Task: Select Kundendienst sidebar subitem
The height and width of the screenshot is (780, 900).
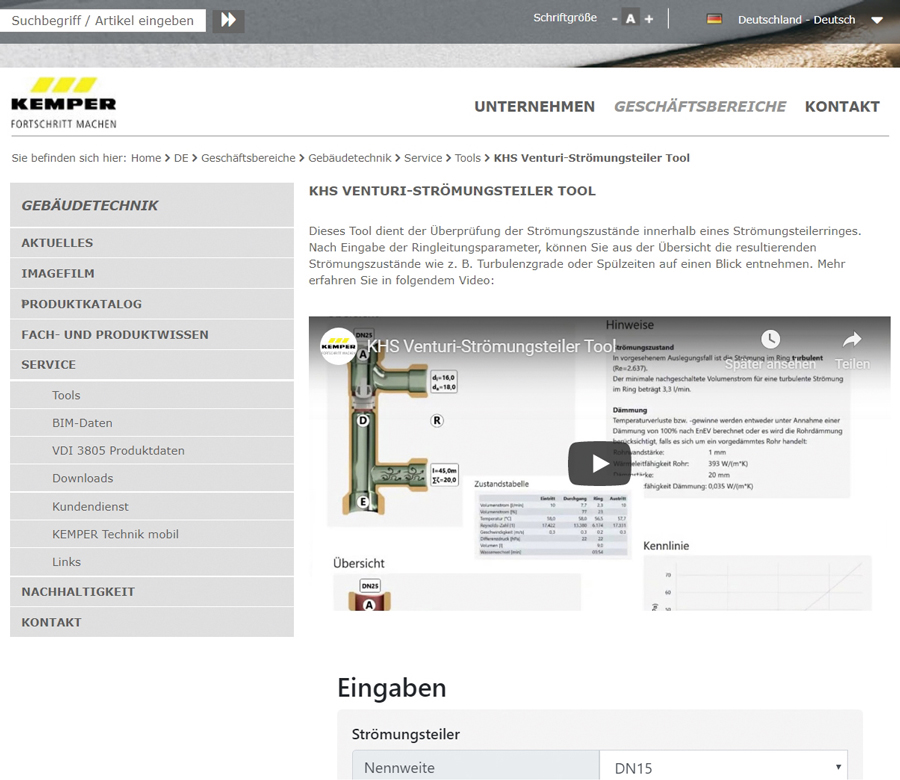Action: pos(152,506)
